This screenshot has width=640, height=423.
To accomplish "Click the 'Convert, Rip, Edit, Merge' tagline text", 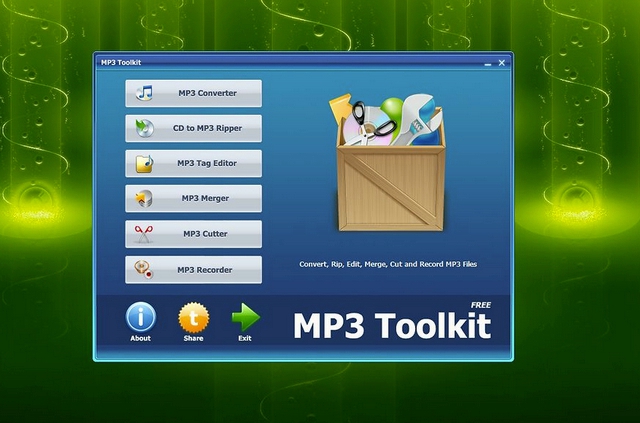I will [x=388, y=264].
